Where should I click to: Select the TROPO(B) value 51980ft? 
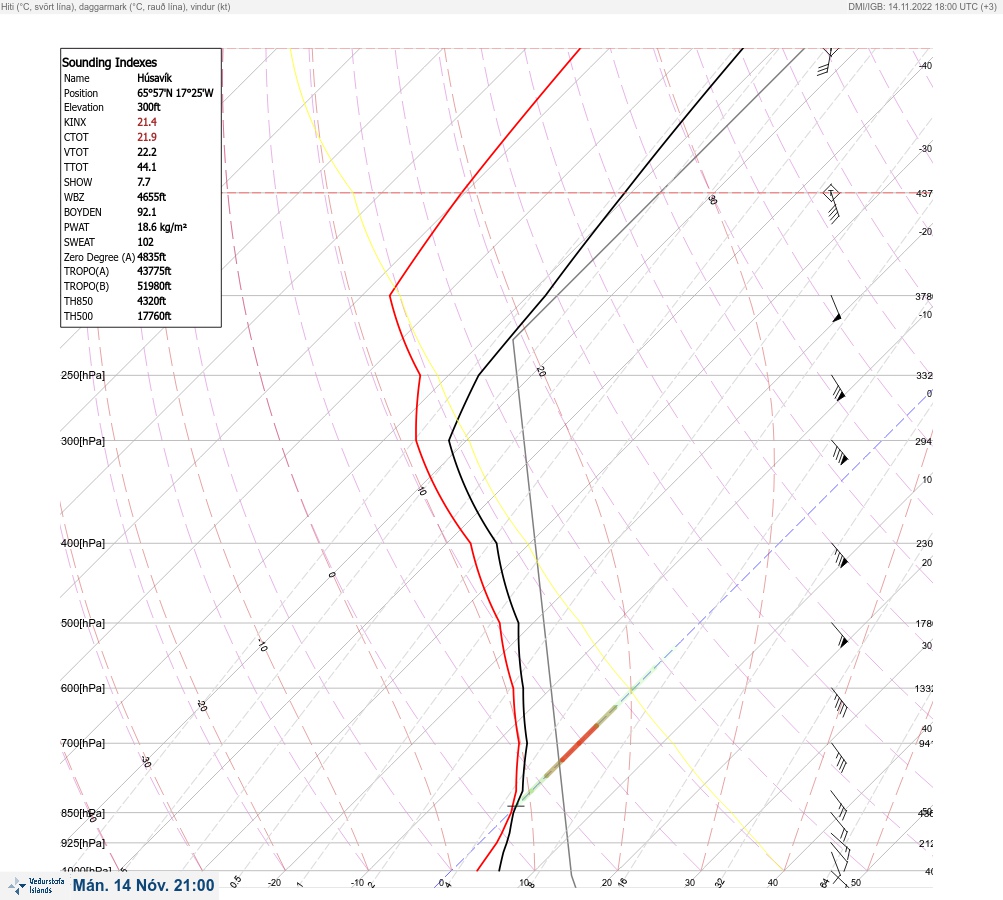(x=154, y=286)
